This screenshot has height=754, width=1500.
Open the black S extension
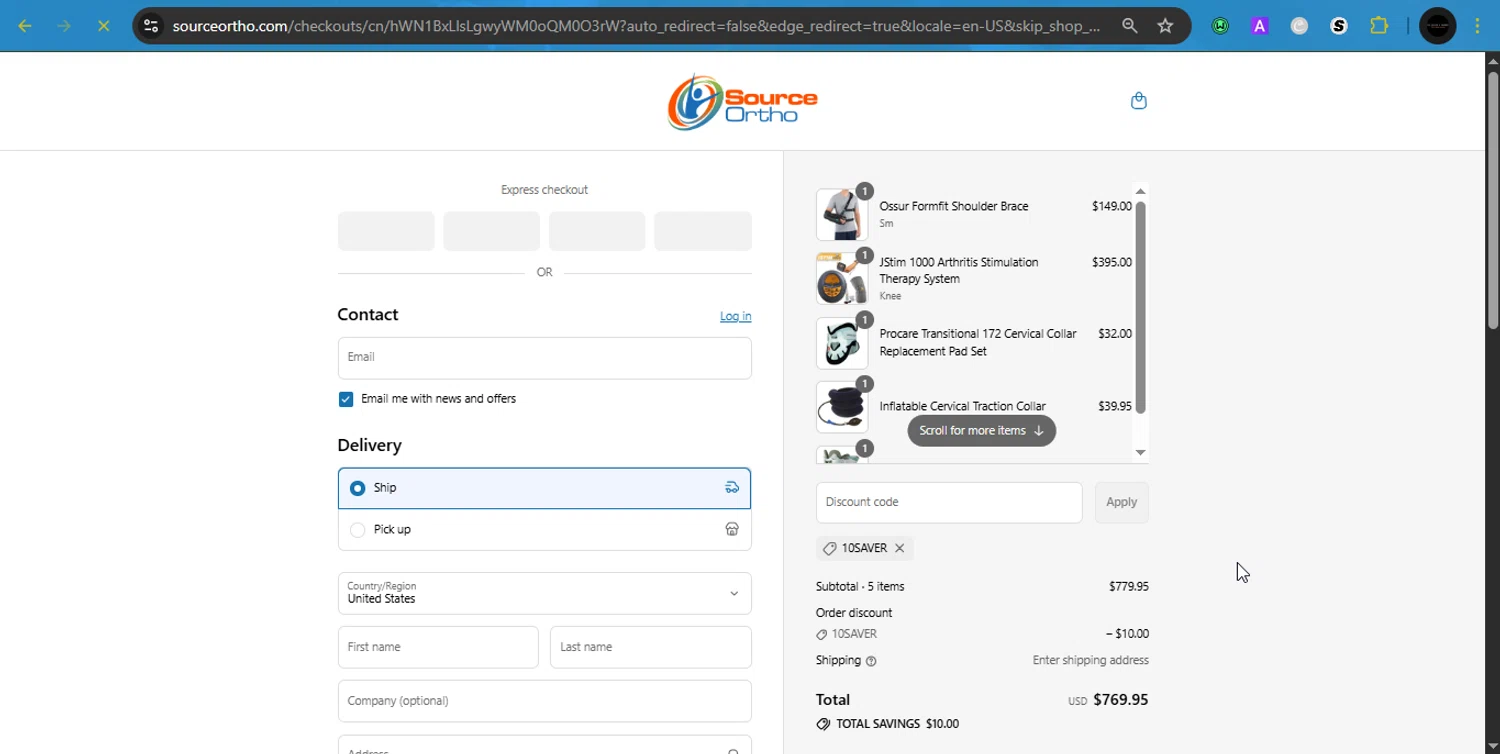coord(1339,26)
